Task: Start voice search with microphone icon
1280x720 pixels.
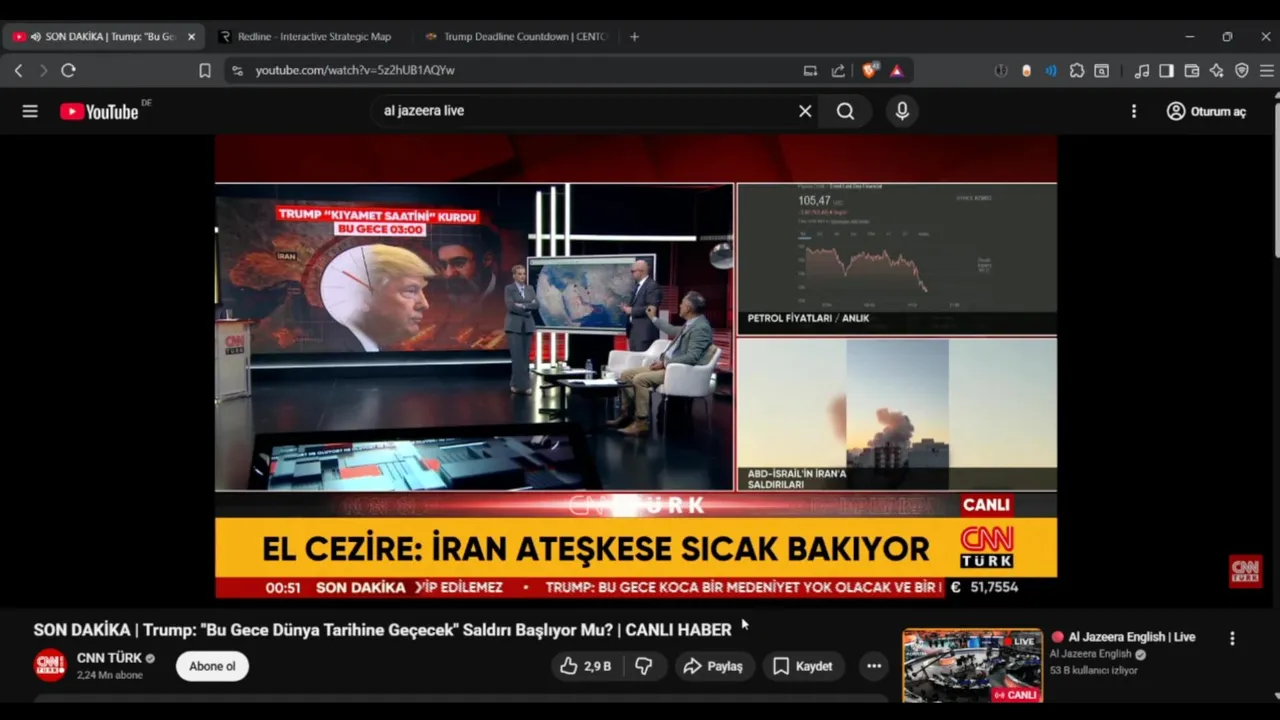Action: click(902, 111)
